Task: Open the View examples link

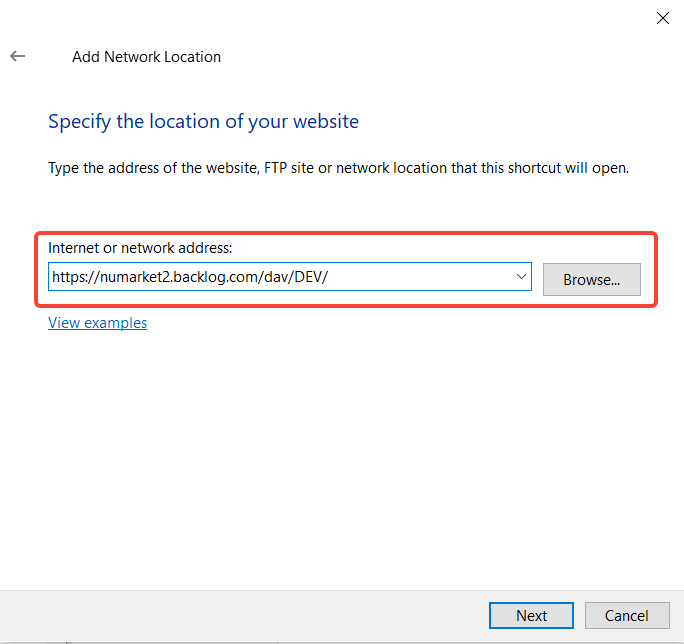Action: tap(97, 323)
